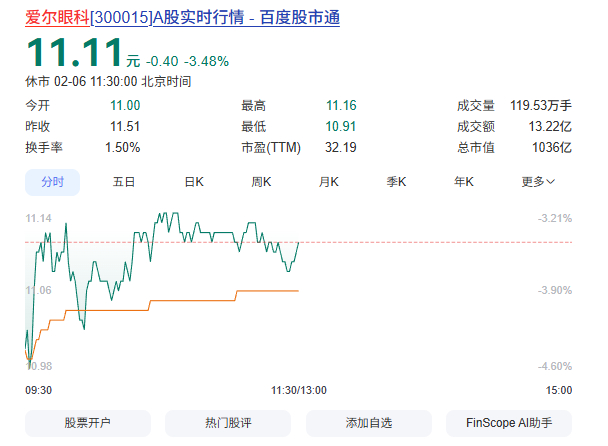Screen dimensions: 608x446
Task: Switch to the 周K chart tab
Action: (261, 182)
